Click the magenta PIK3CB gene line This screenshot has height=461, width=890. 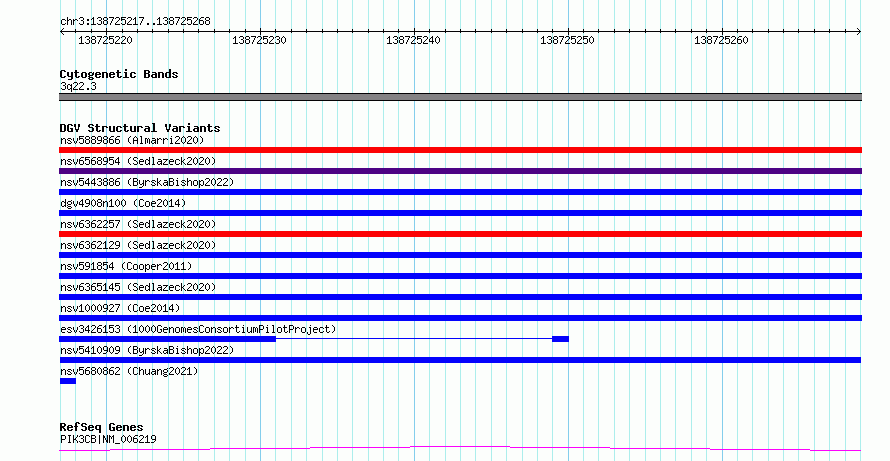[460, 449]
